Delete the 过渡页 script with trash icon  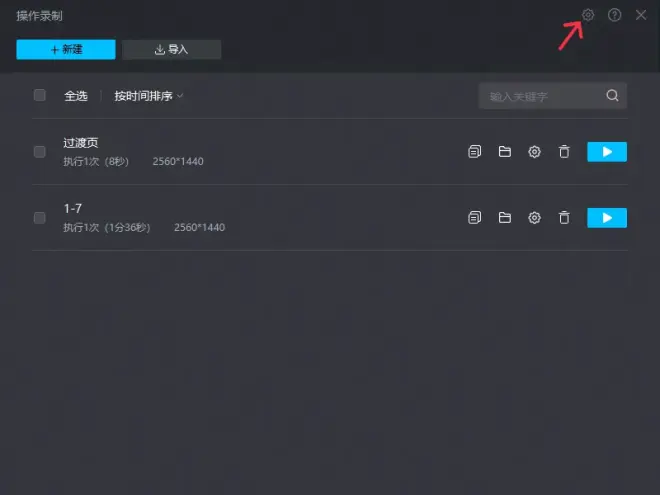pos(564,152)
